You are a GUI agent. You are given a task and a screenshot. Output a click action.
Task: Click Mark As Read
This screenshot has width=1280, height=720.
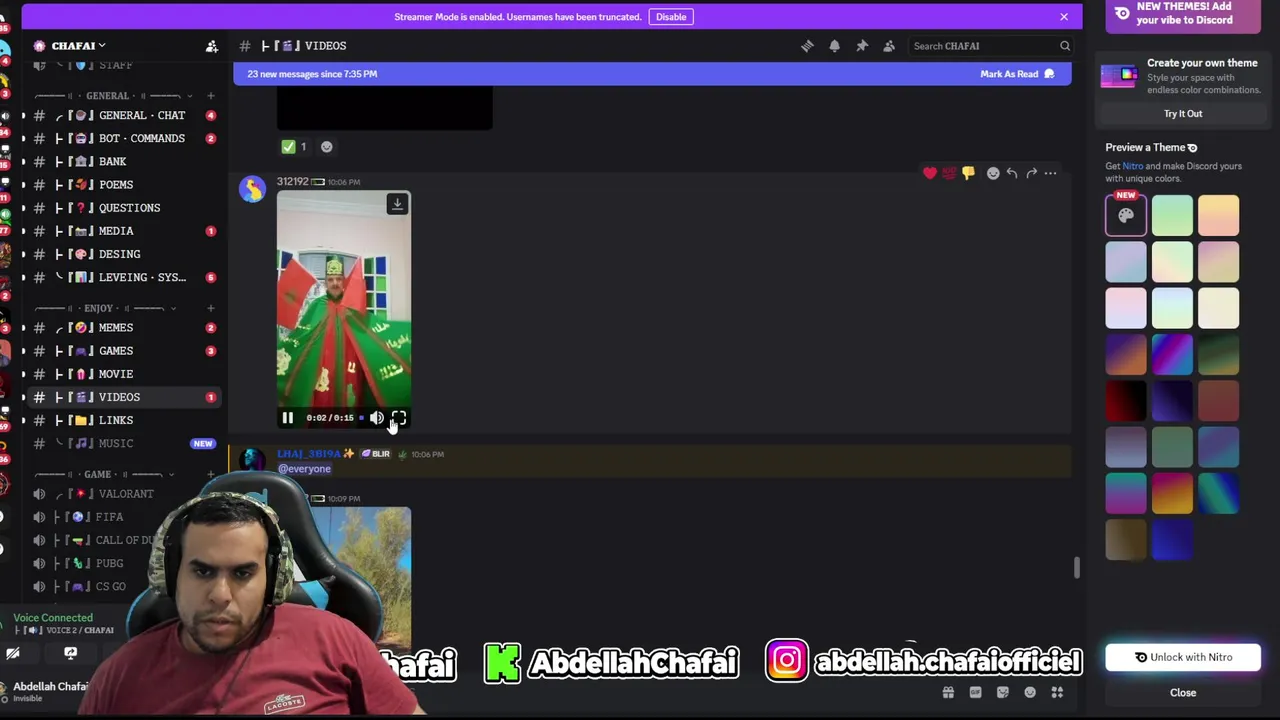[x=1017, y=74]
